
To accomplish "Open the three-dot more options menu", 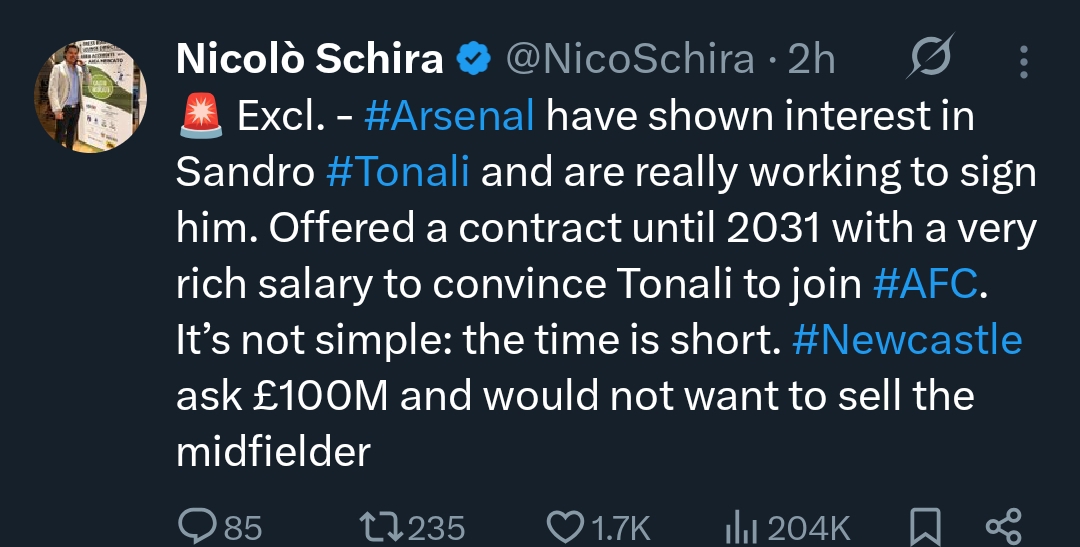I will click(x=1023, y=61).
